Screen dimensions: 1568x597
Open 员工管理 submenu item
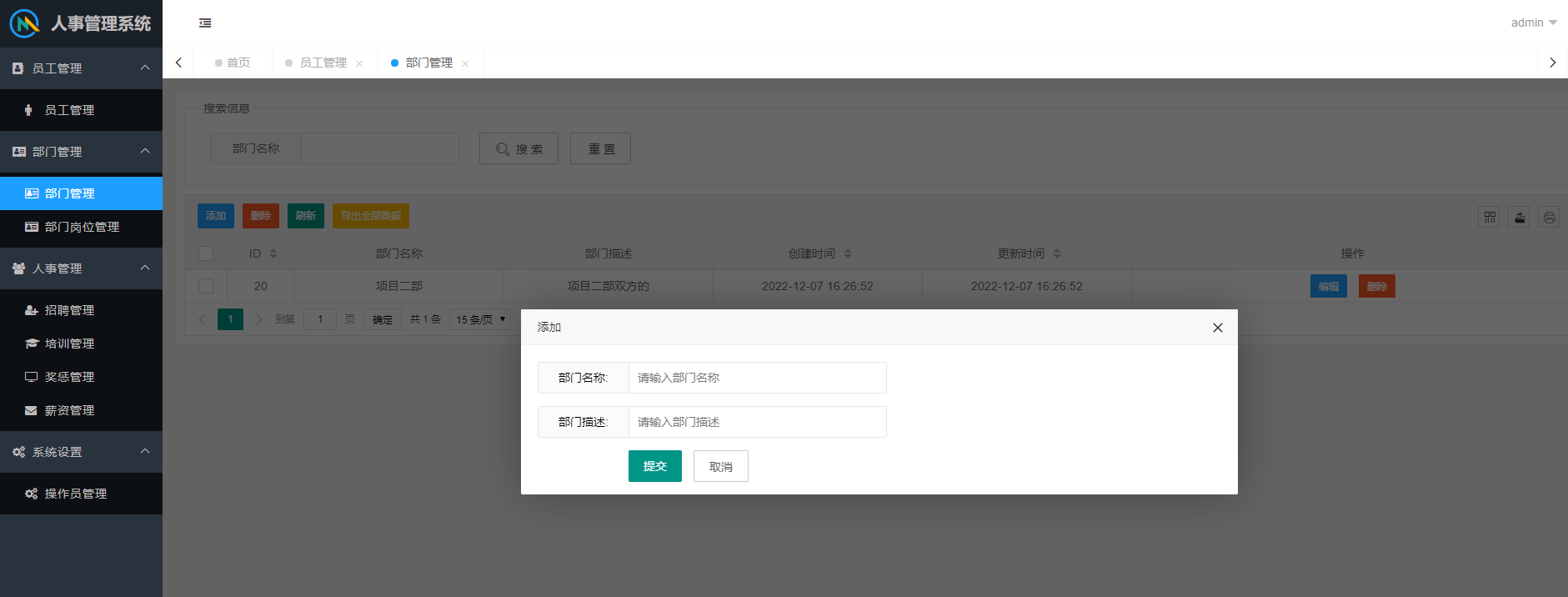[x=81, y=110]
